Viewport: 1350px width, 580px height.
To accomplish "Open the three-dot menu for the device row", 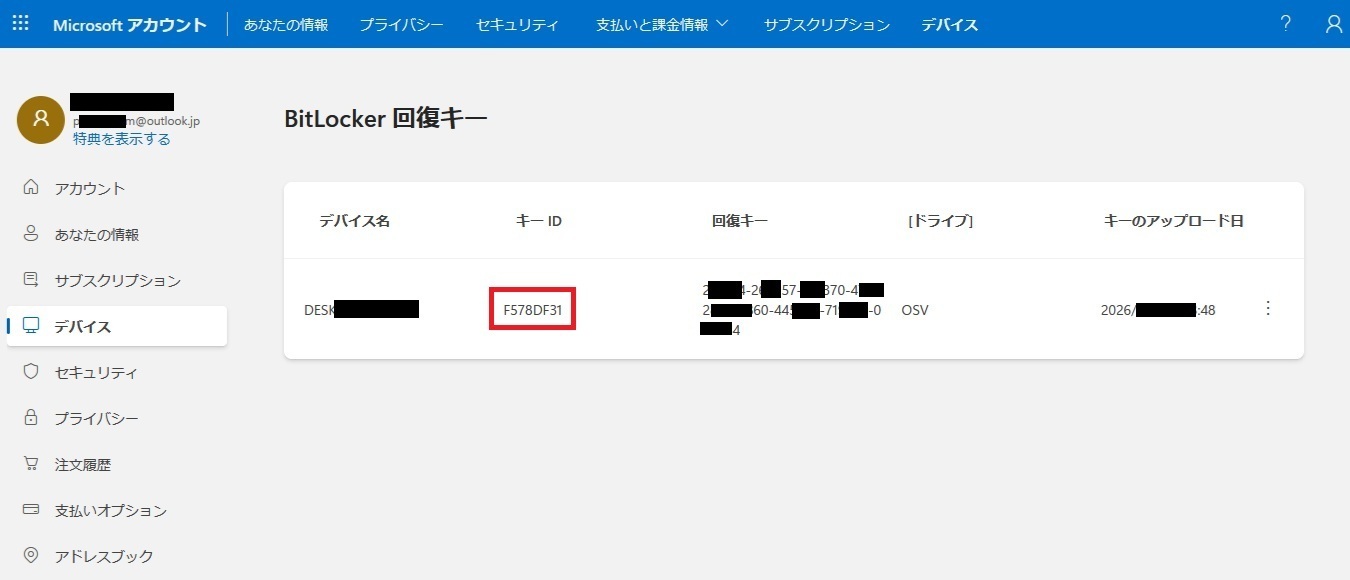I will 1268,309.
